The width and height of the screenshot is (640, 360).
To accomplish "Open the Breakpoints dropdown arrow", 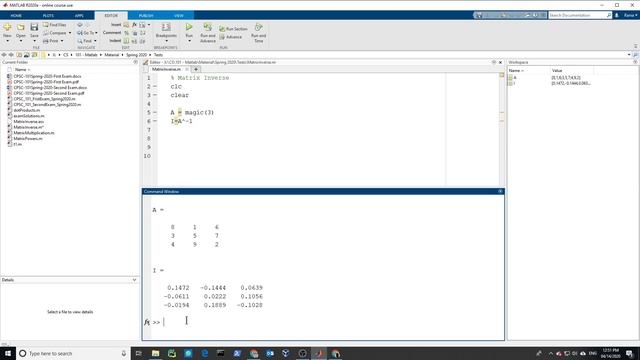I will 166,41.
